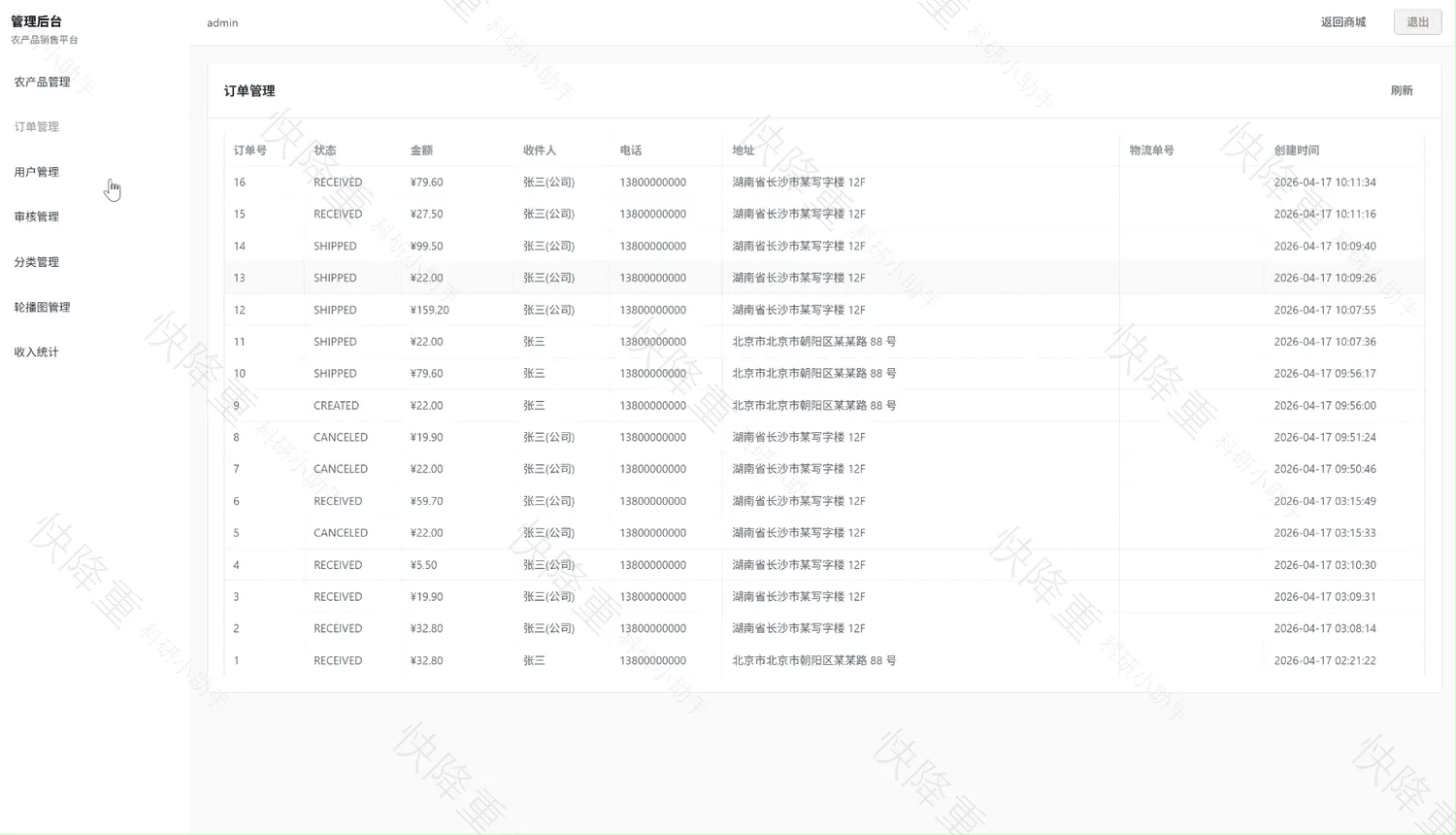Click the ¥27.50 amount cell
1456x835 pixels.
[x=426, y=215]
